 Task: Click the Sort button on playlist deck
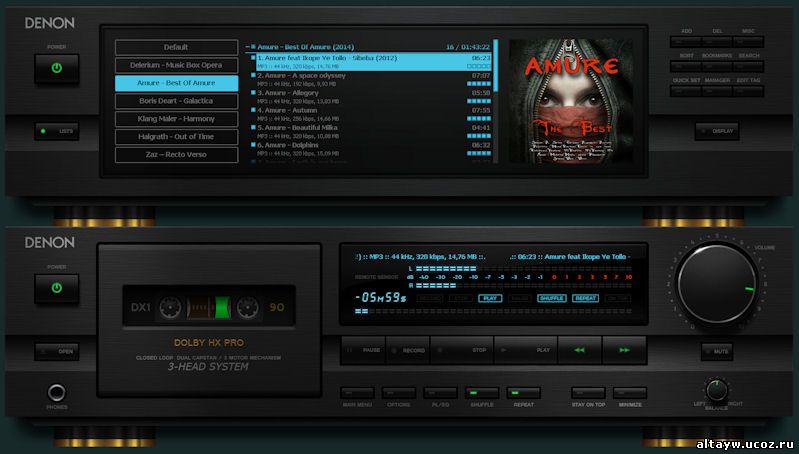pos(686,66)
